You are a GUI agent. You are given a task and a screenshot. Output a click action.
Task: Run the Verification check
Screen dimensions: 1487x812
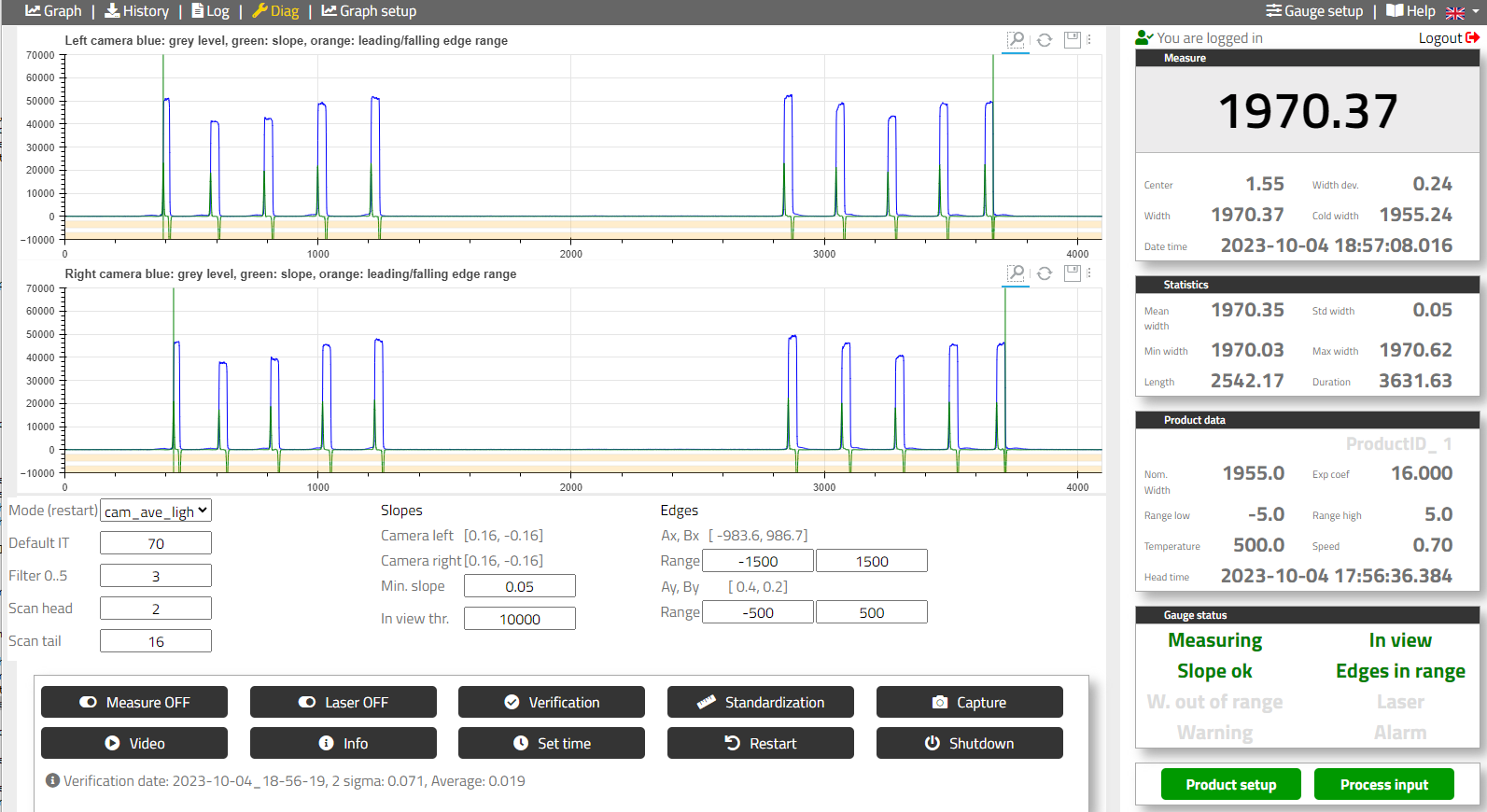click(552, 702)
